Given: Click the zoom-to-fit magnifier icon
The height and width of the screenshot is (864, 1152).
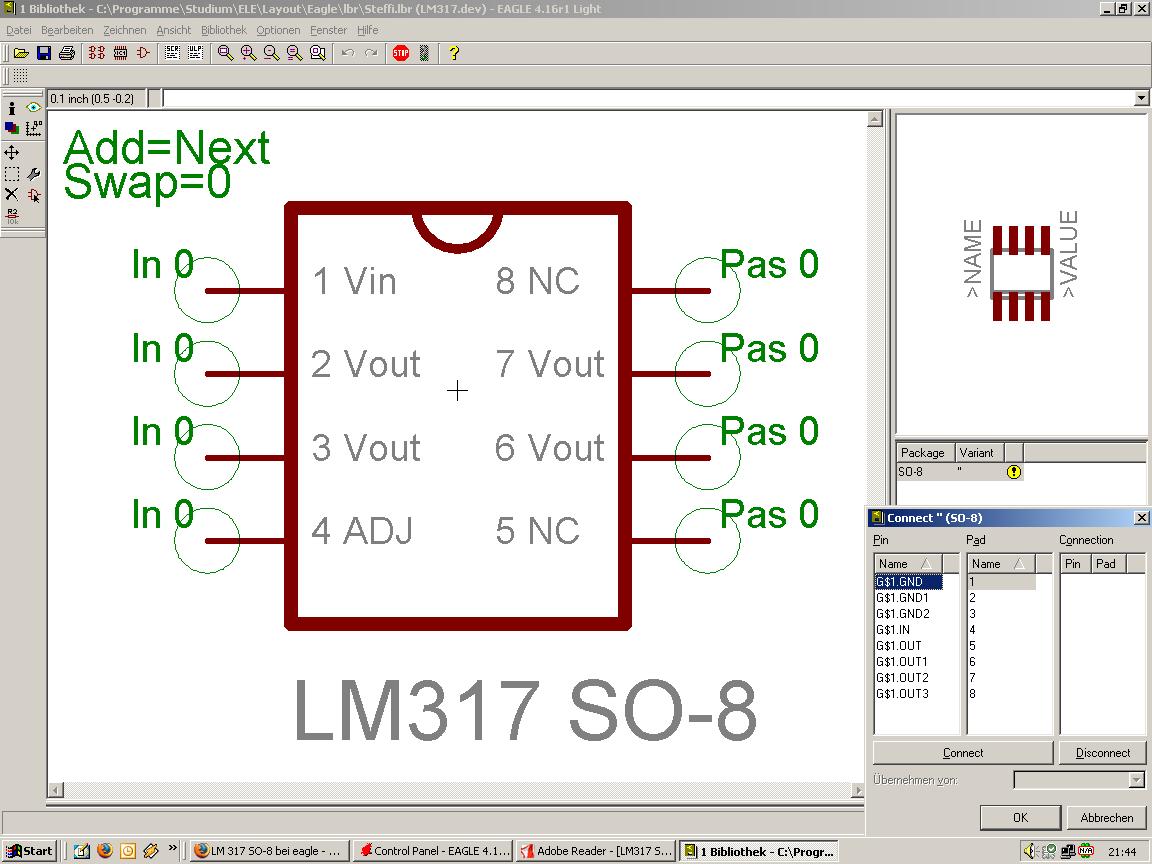Looking at the screenshot, I should pos(226,53).
